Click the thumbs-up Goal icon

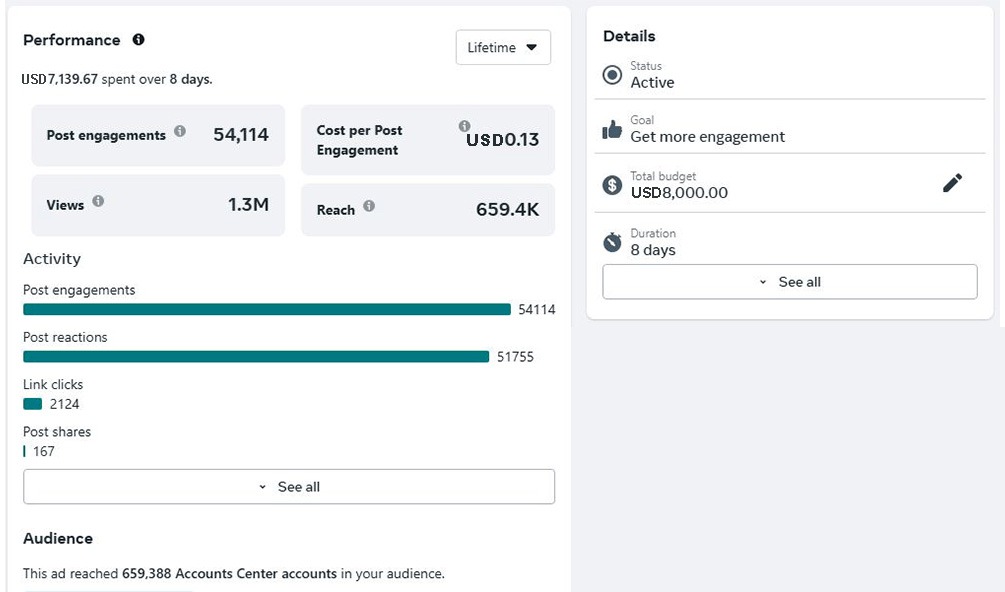pos(612,129)
